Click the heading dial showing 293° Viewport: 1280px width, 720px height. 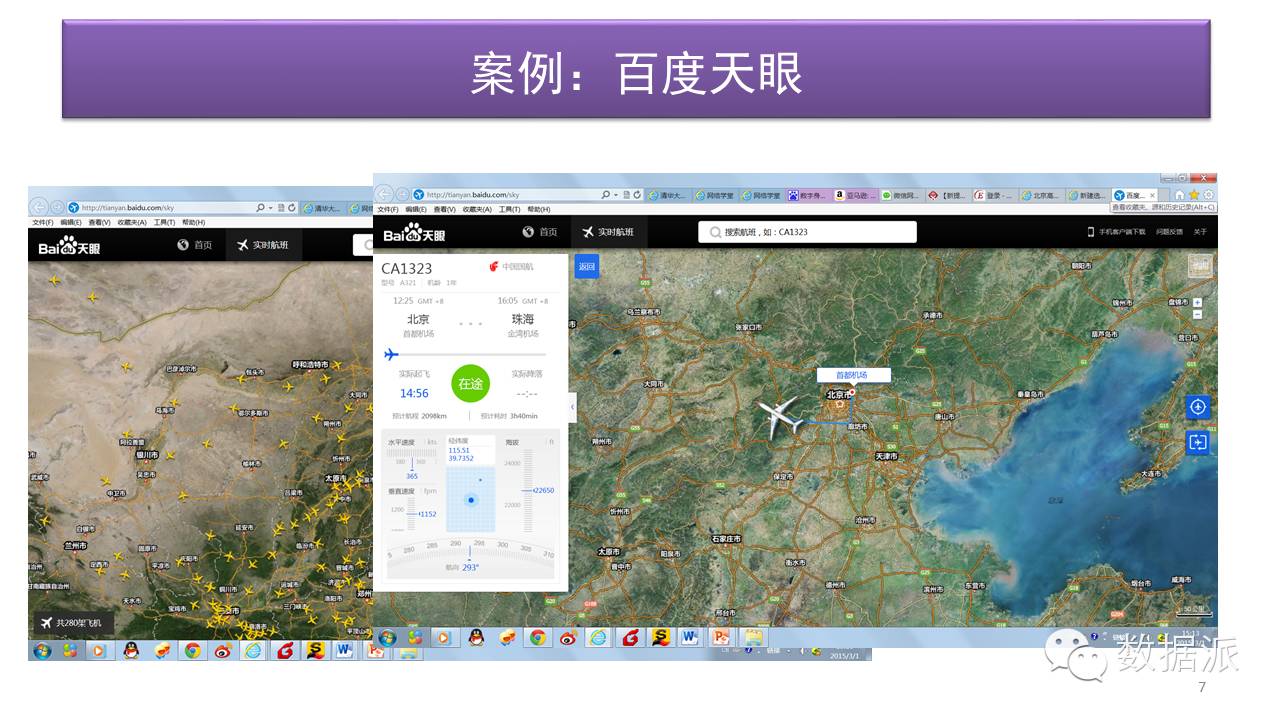click(x=470, y=559)
